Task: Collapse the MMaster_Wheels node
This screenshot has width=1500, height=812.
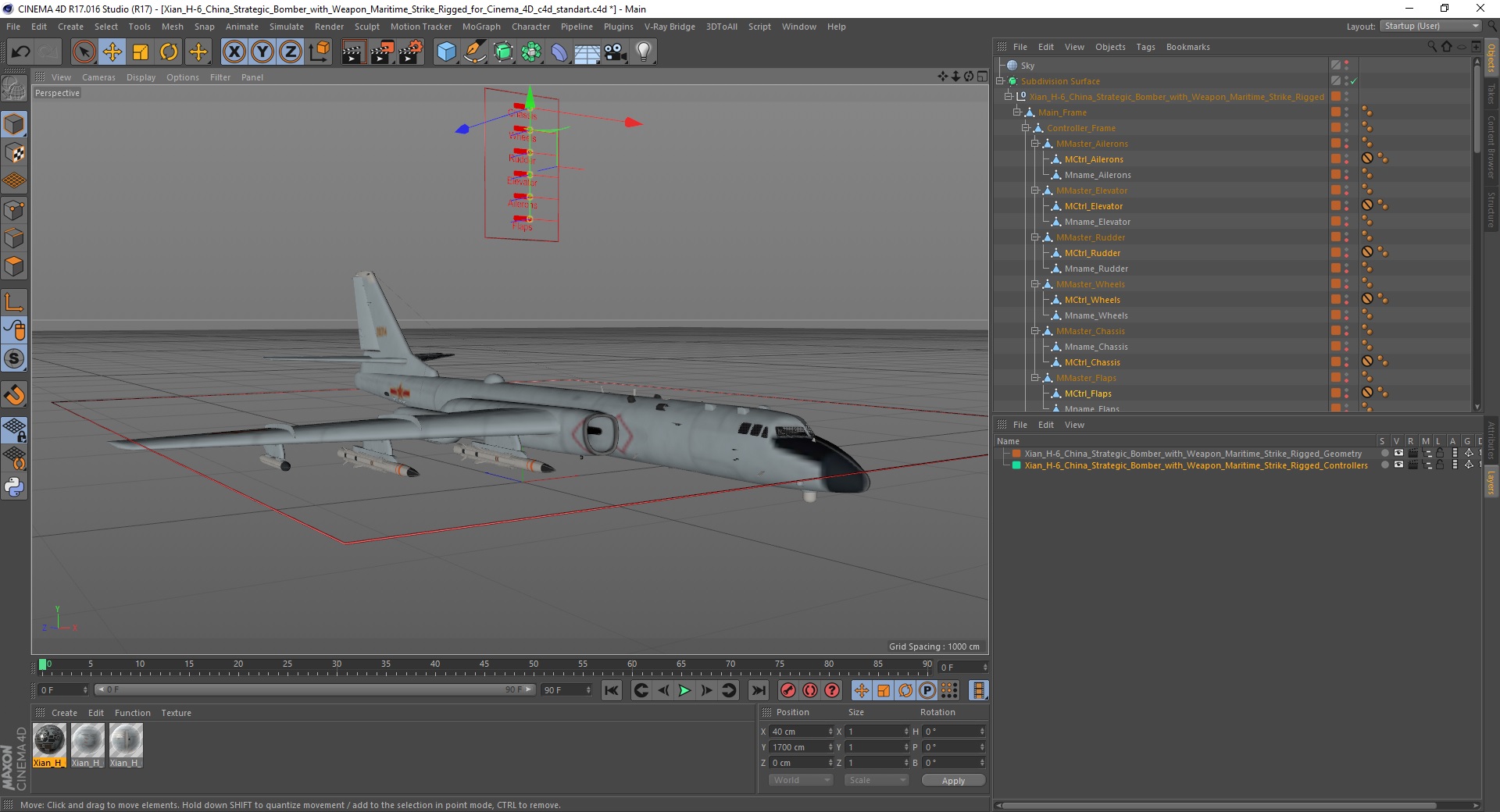Action: [x=1035, y=284]
